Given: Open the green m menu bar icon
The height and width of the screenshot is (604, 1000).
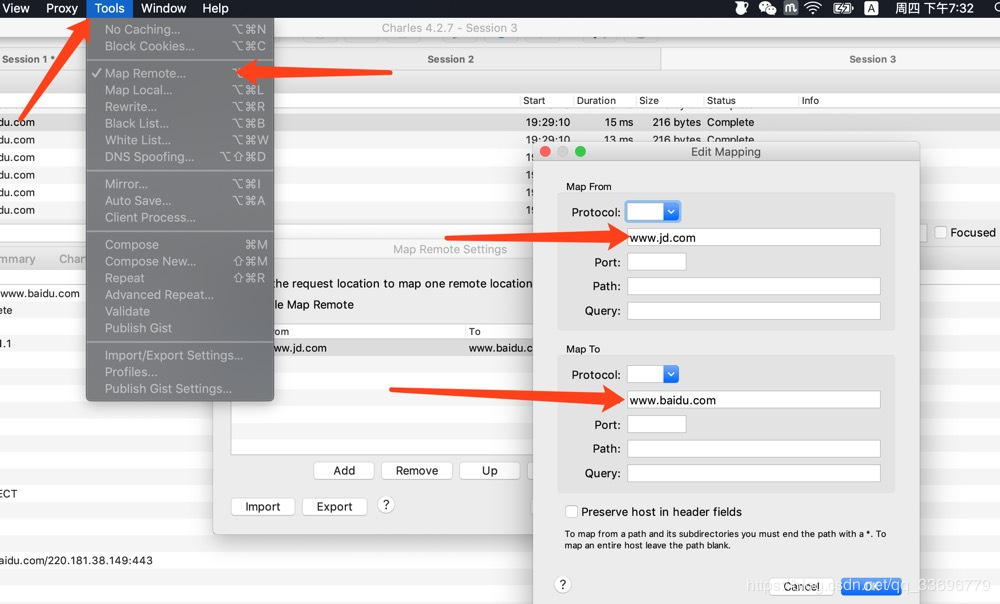Looking at the screenshot, I should point(790,8).
